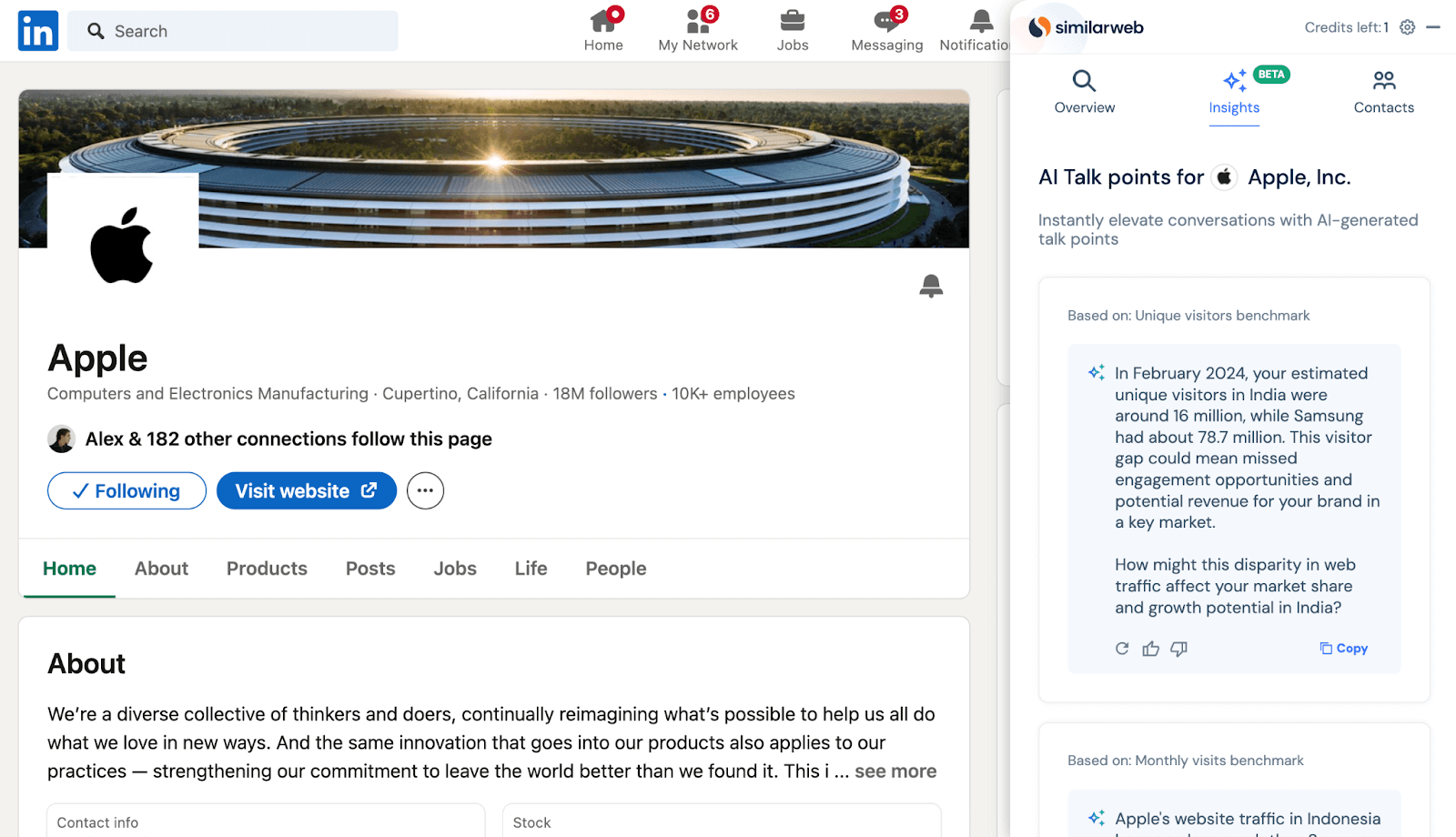Open the LinkedIn logo home link
This screenshot has width=1456, height=837.
pyautogui.click(x=38, y=31)
